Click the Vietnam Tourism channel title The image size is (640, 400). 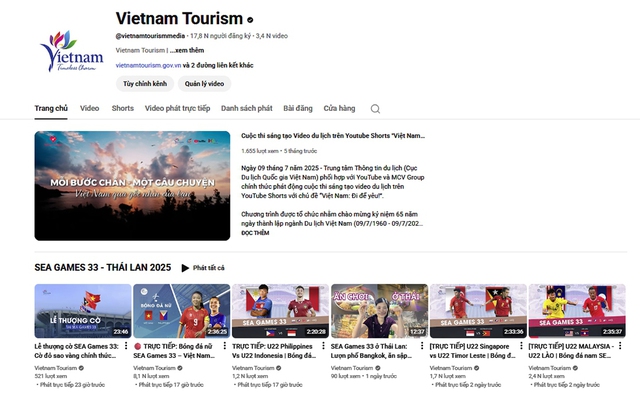[x=179, y=18]
